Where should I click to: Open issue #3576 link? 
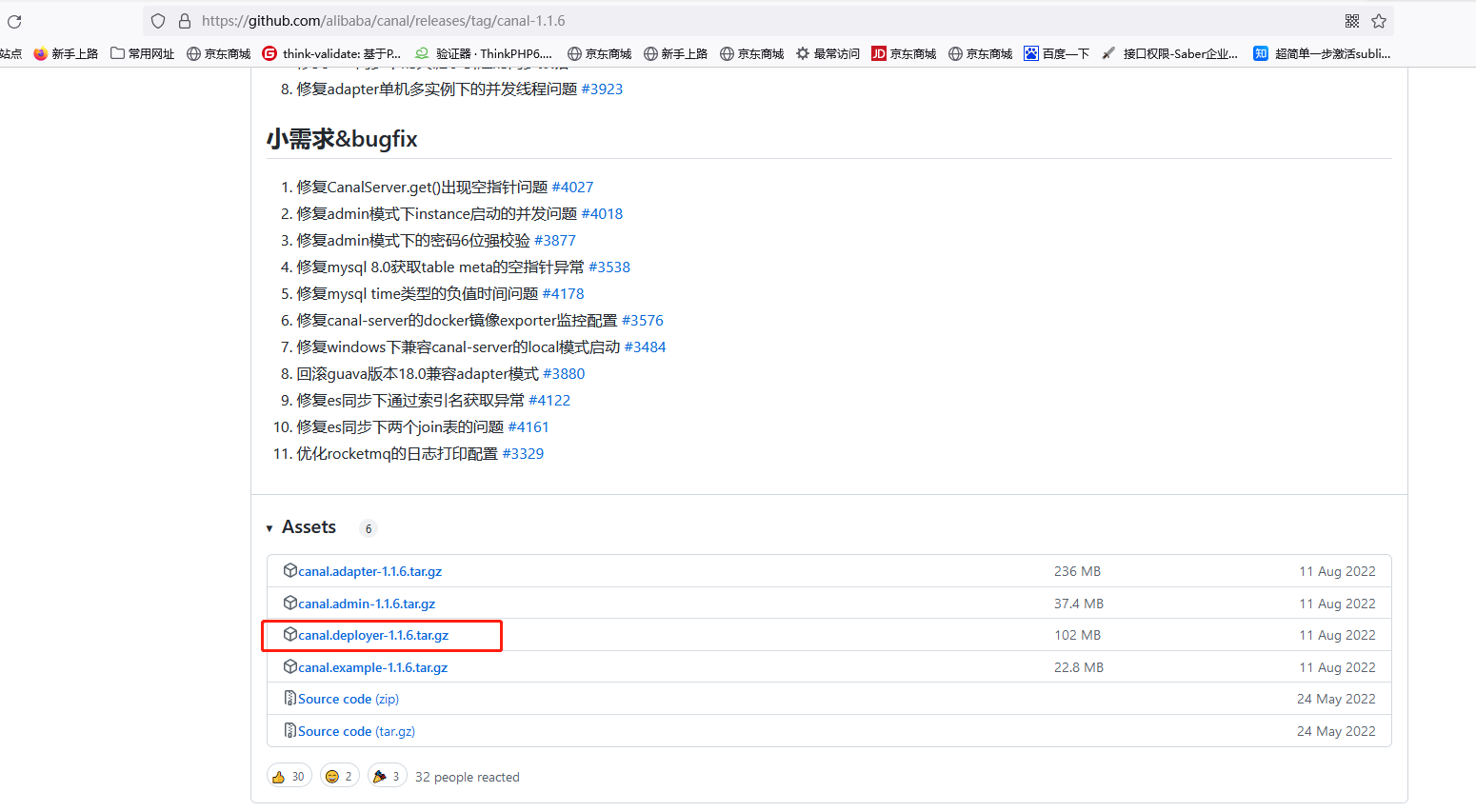click(643, 320)
